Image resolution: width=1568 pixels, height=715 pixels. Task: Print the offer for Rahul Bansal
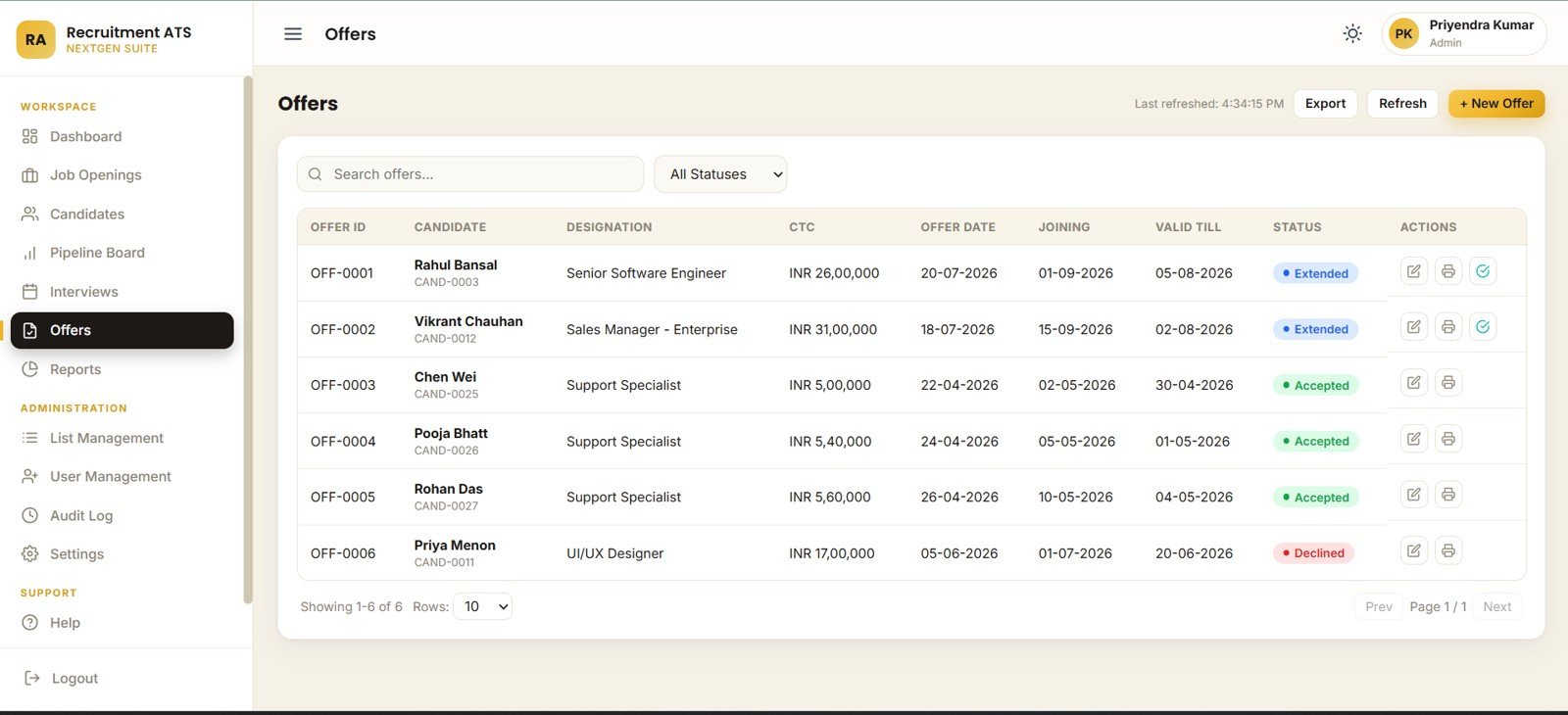point(1448,271)
